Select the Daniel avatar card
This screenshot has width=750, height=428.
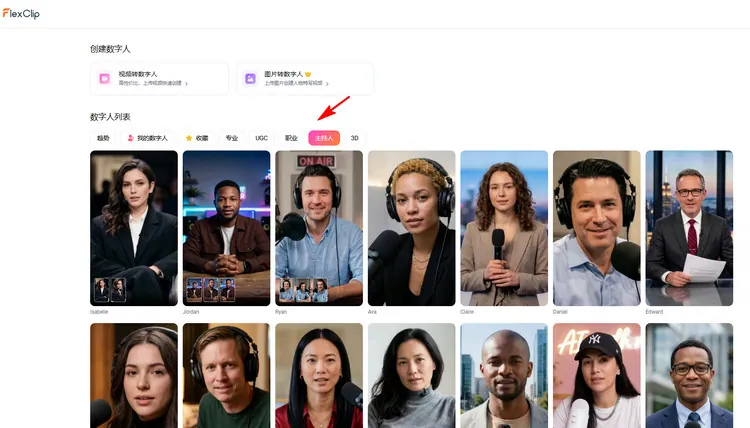coord(596,228)
